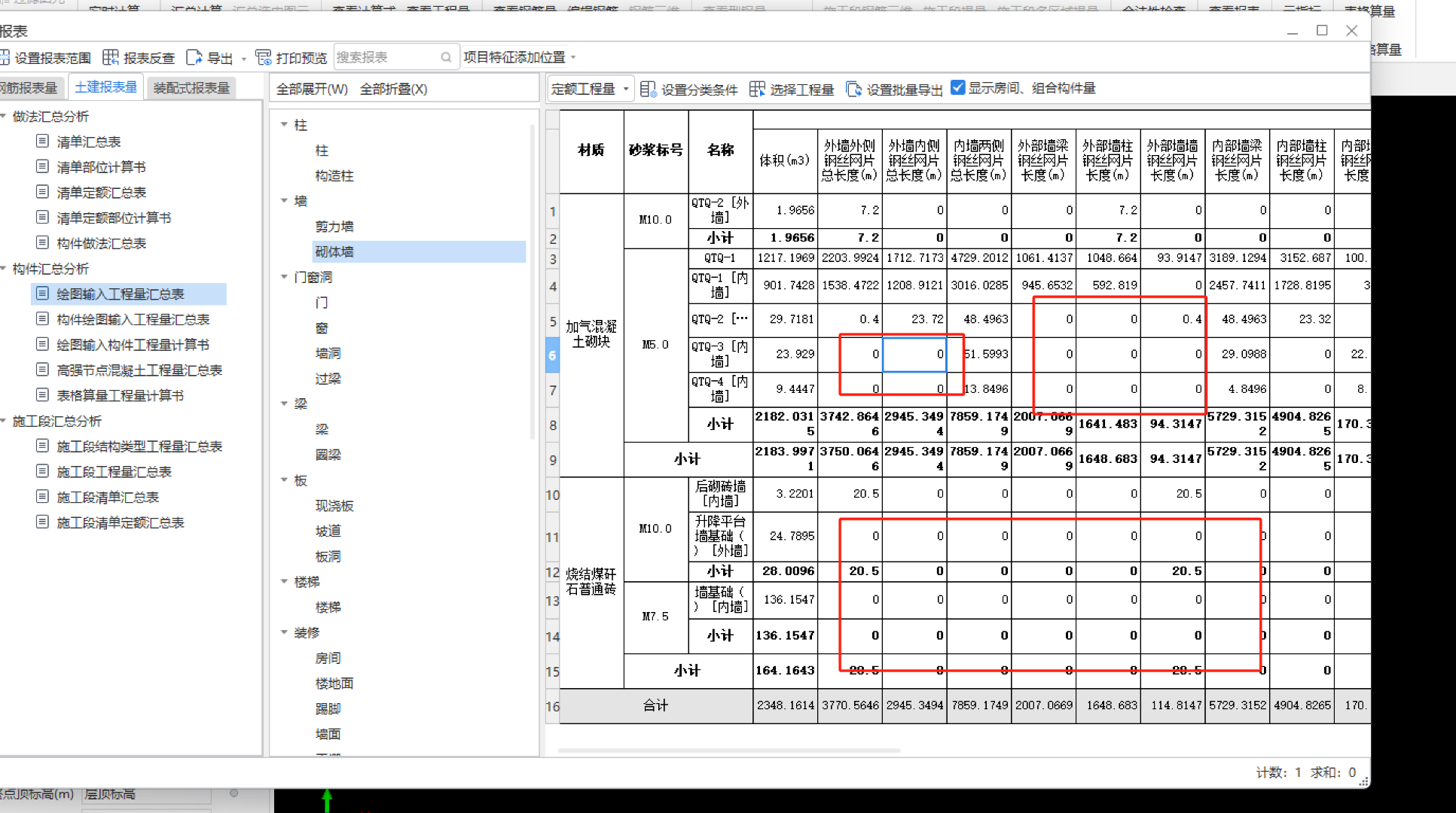Click the 全部展开(W) button

[x=312, y=89]
